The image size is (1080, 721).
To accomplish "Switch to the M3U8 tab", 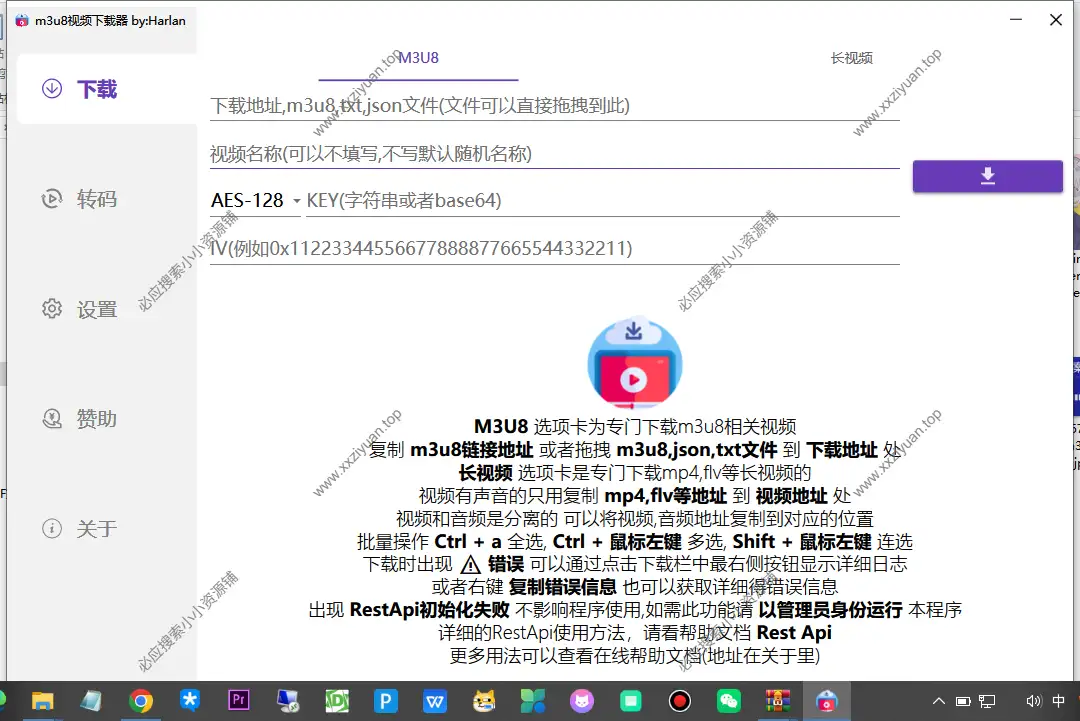I will 417,58.
